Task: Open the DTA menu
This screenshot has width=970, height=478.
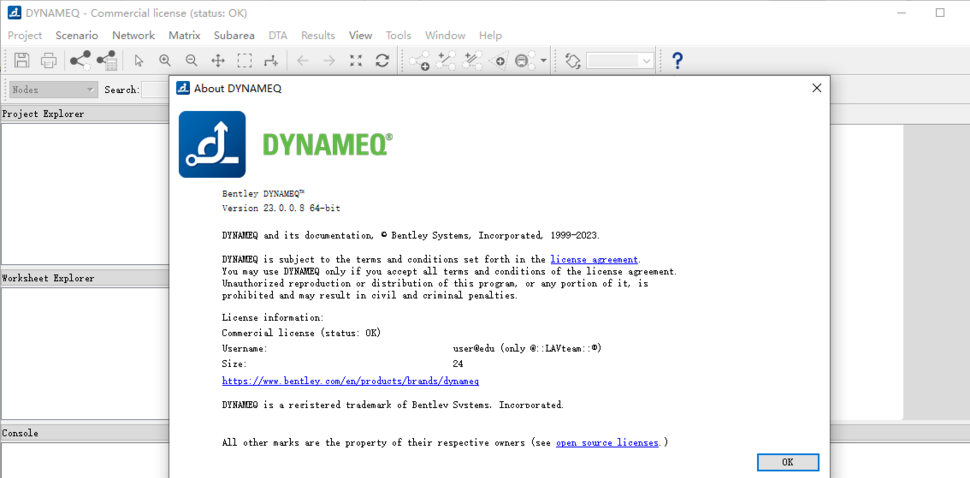Action: click(278, 35)
